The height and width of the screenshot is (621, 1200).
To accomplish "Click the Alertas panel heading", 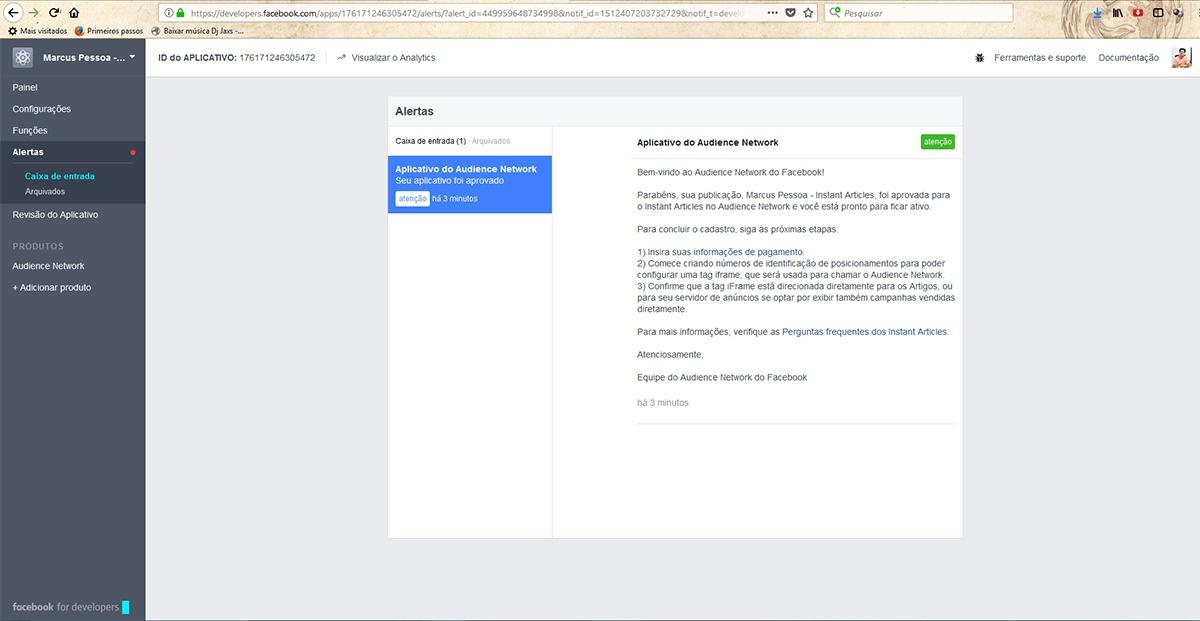I will (x=414, y=112).
